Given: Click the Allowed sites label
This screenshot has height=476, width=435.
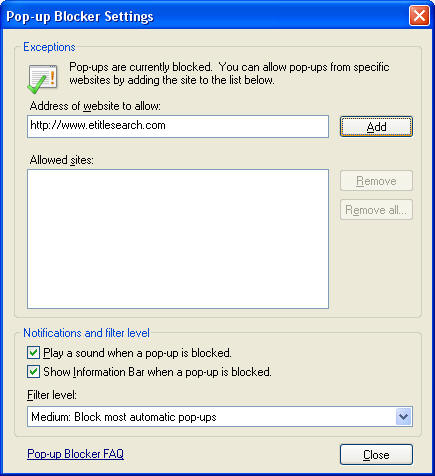Looking at the screenshot, I should [x=62, y=160].
